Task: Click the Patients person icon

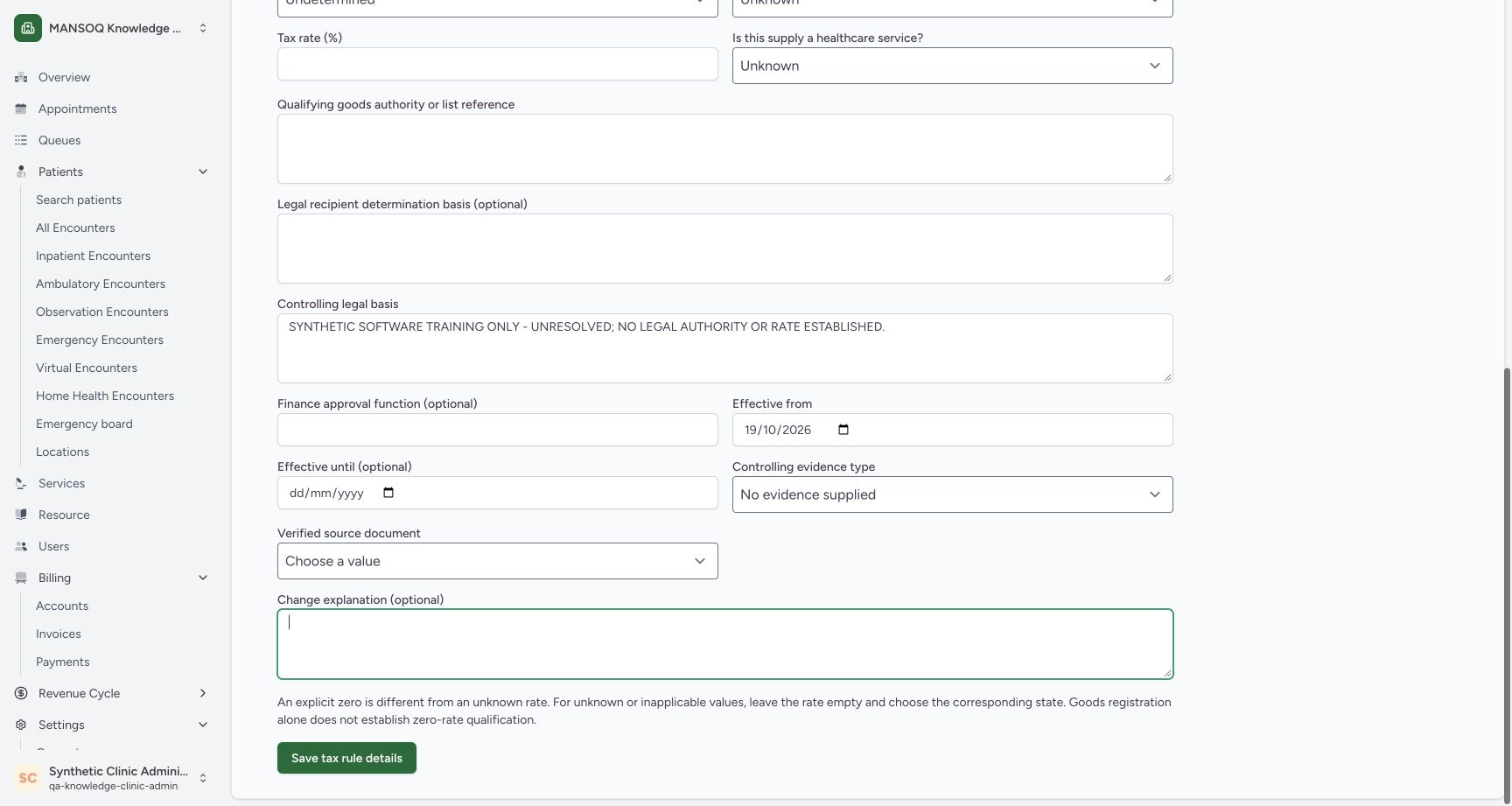Action: pos(21,172)
